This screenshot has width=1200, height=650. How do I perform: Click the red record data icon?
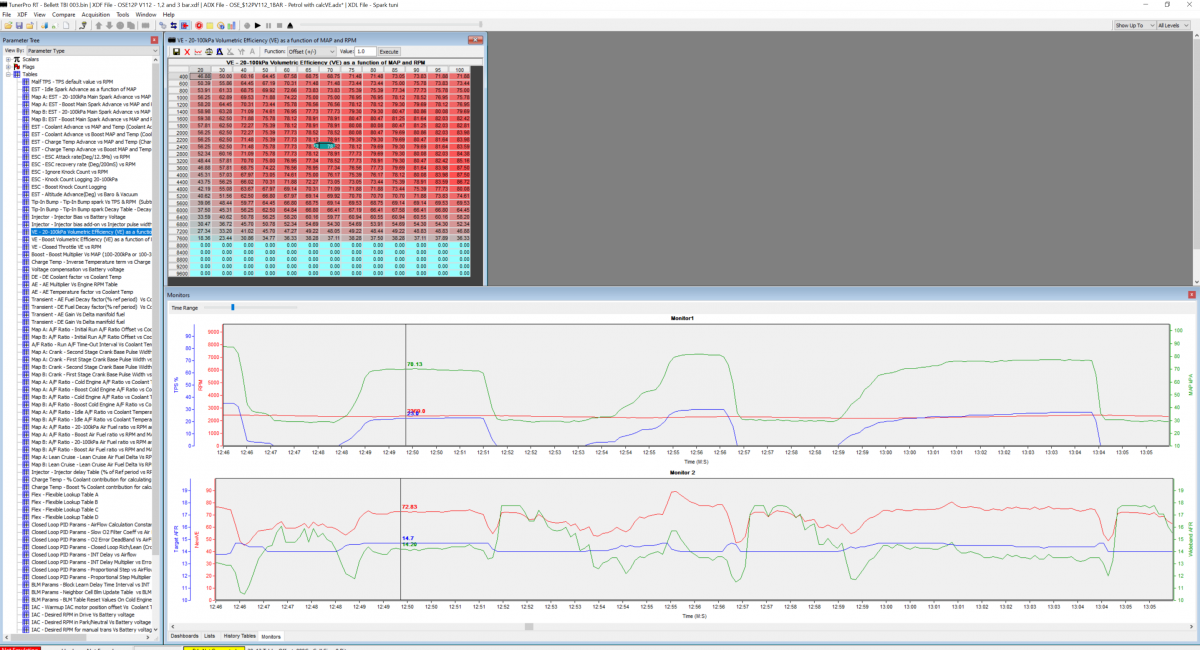[199, 25]
